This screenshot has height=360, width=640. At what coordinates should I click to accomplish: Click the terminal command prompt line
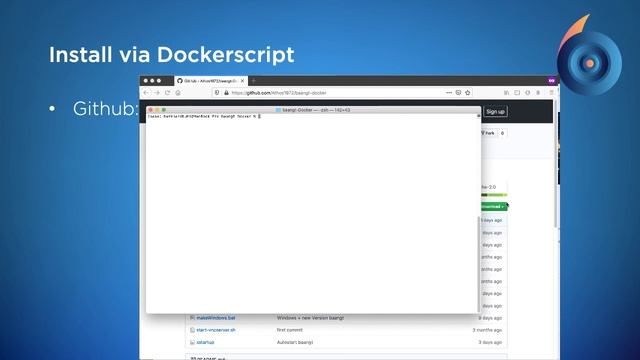204,116
